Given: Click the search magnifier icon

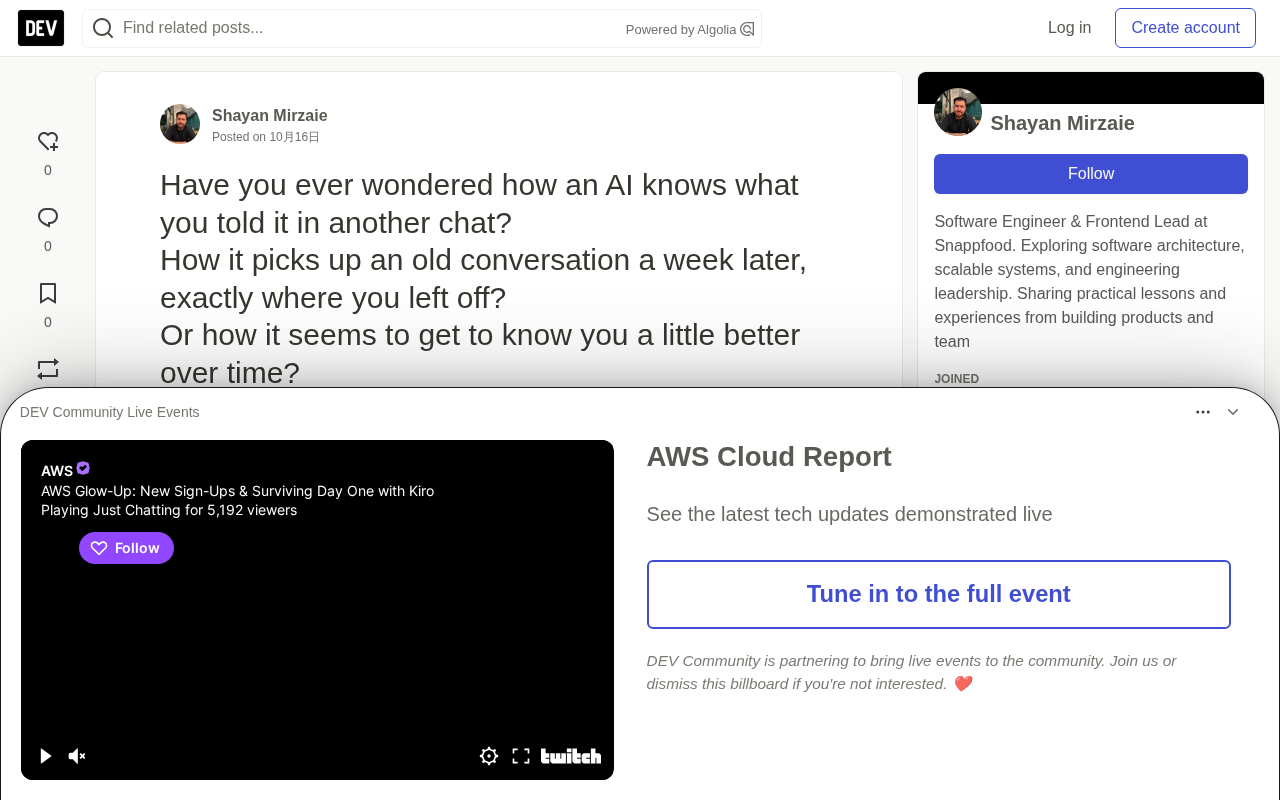Looking at the screenshot, I should pos(103,28).
